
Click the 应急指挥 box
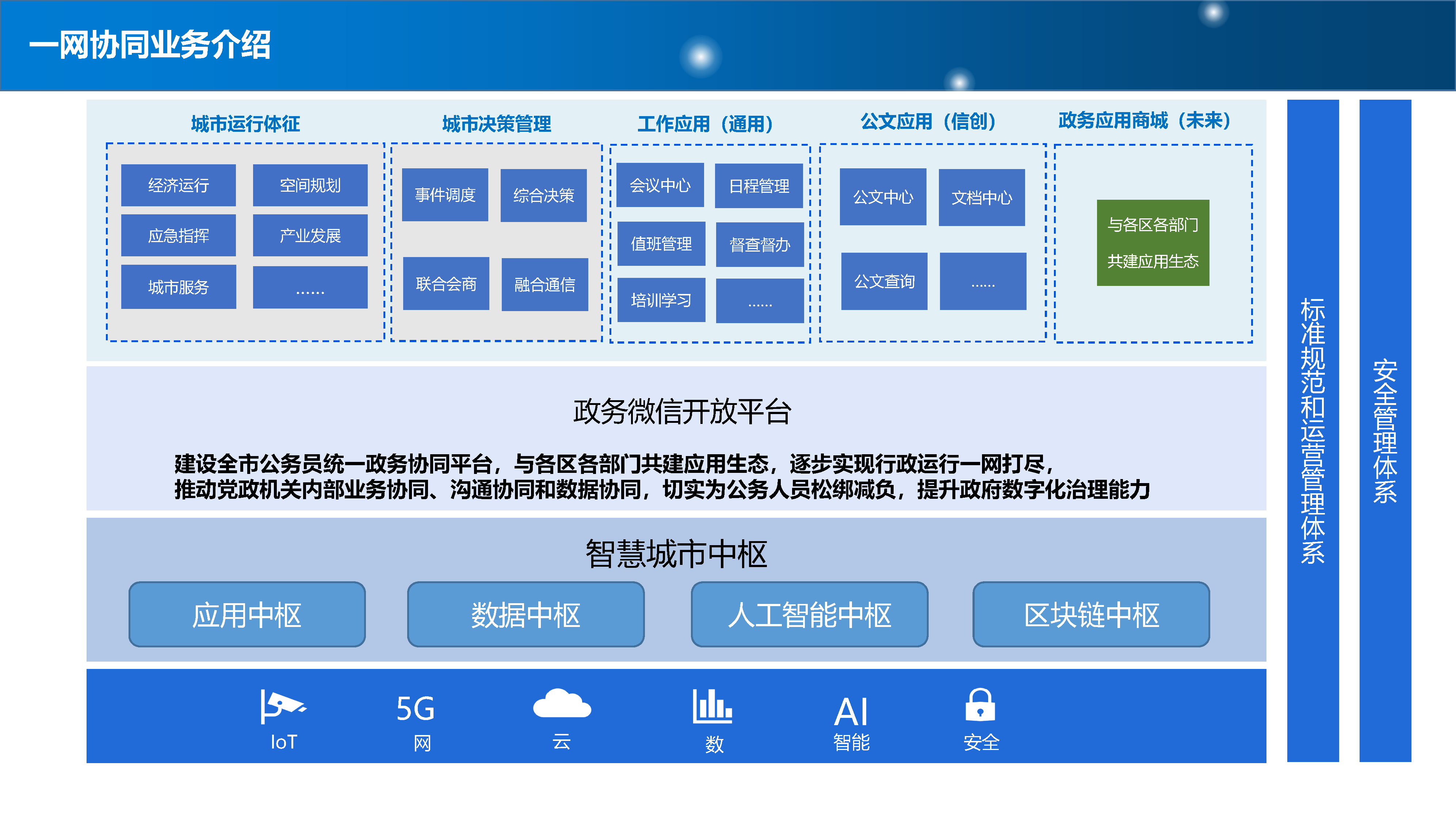pos(178,235)
